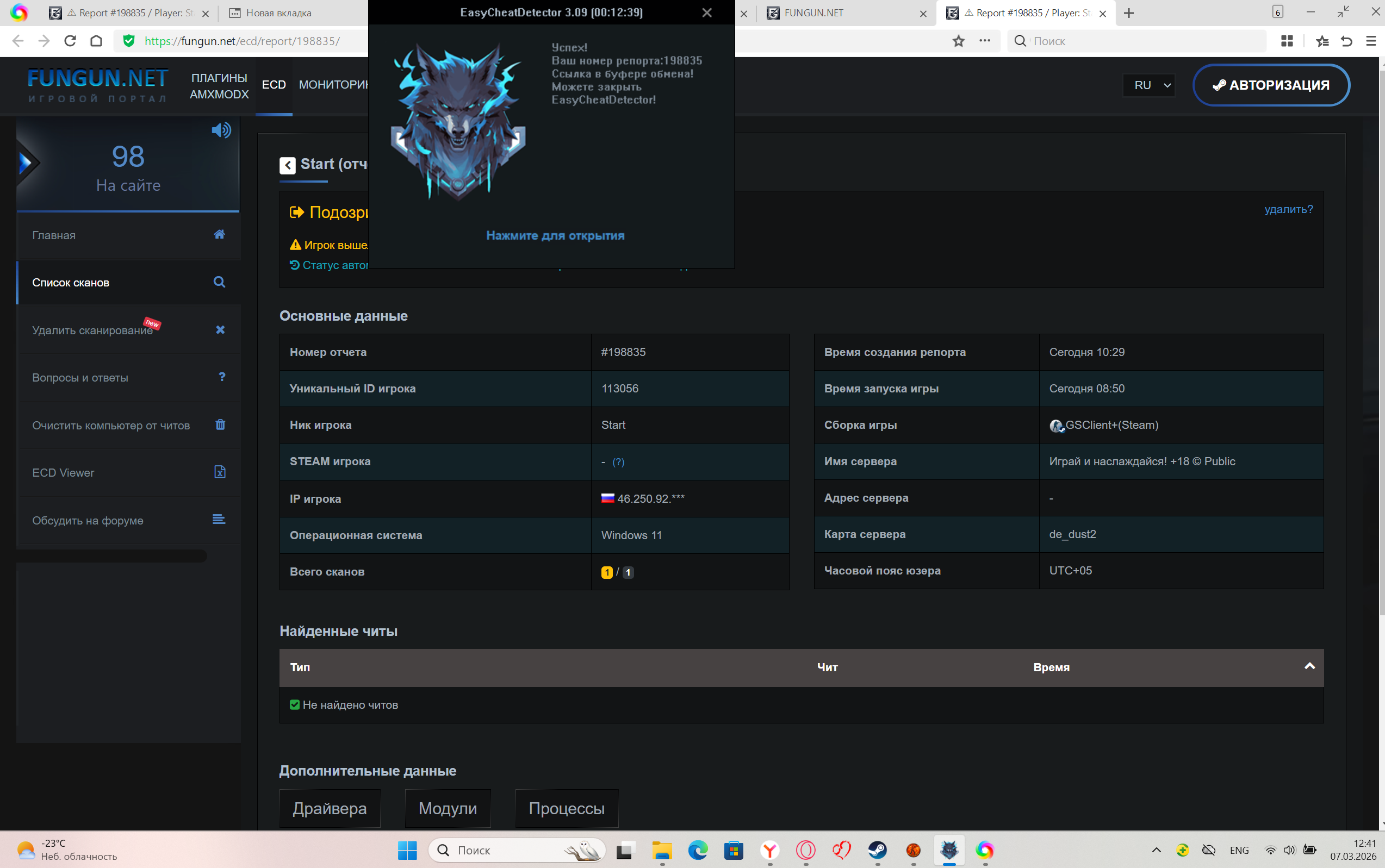The image size is (1385, 868).
Task: Click the magnifier icon in Список сканов
Action: pos(219,282)
